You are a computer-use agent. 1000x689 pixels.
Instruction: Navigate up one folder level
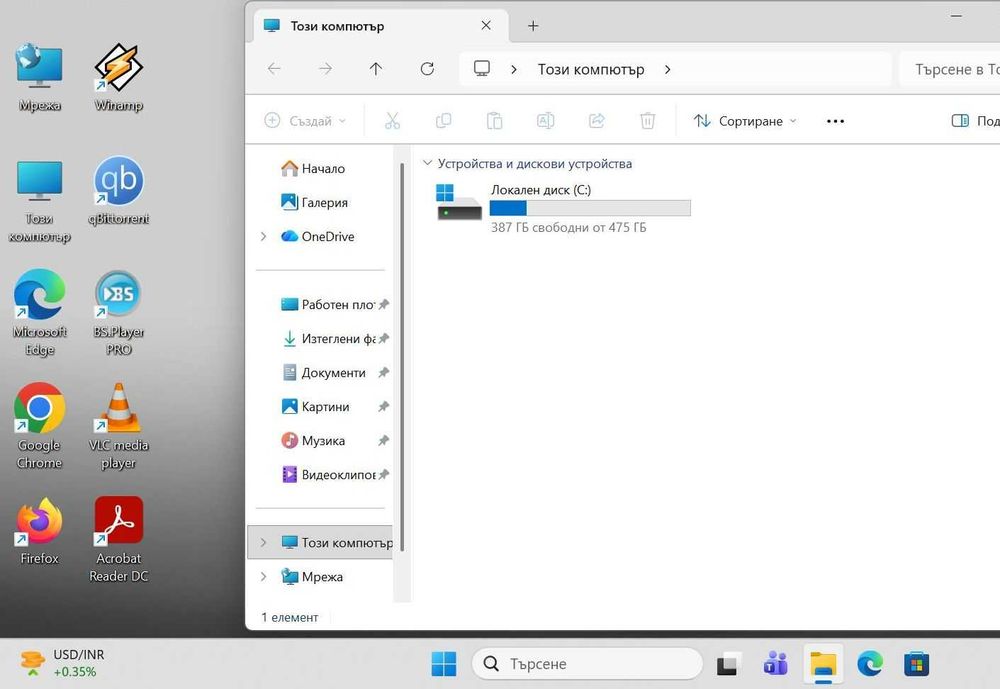click(x=376, y=69)
